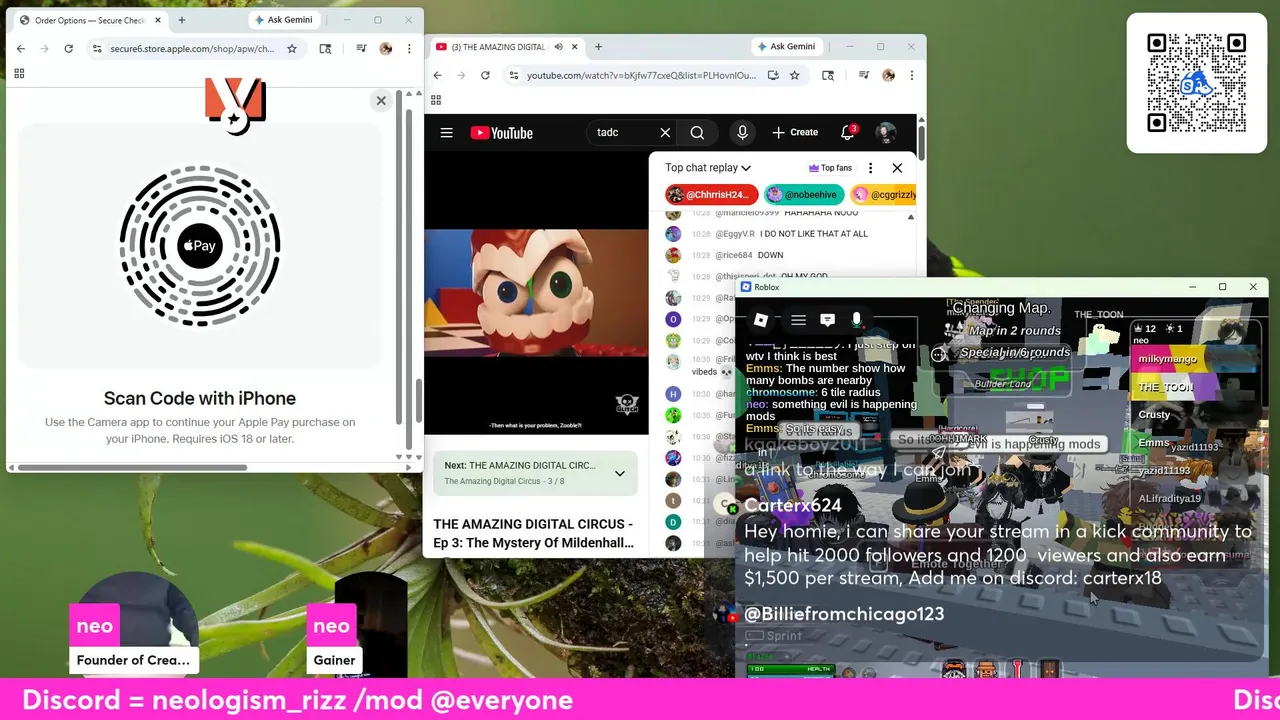Screen dimensions: 1280x720
Task: Go back in the Apple Store window
Action: (x=21, y=48)
